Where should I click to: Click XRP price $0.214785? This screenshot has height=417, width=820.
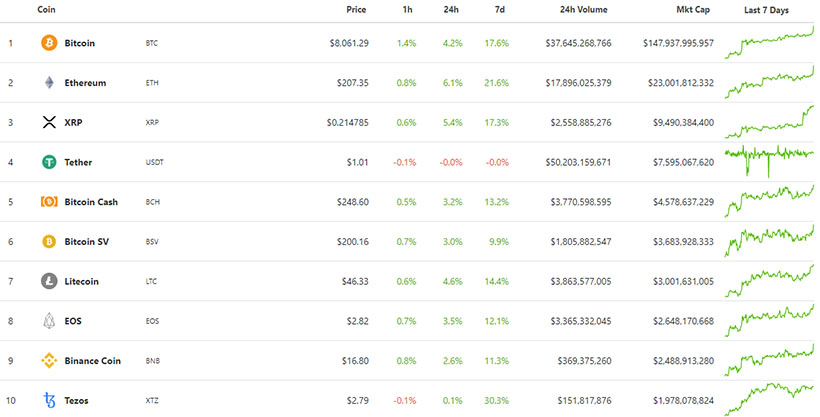[x=348, y=122]
